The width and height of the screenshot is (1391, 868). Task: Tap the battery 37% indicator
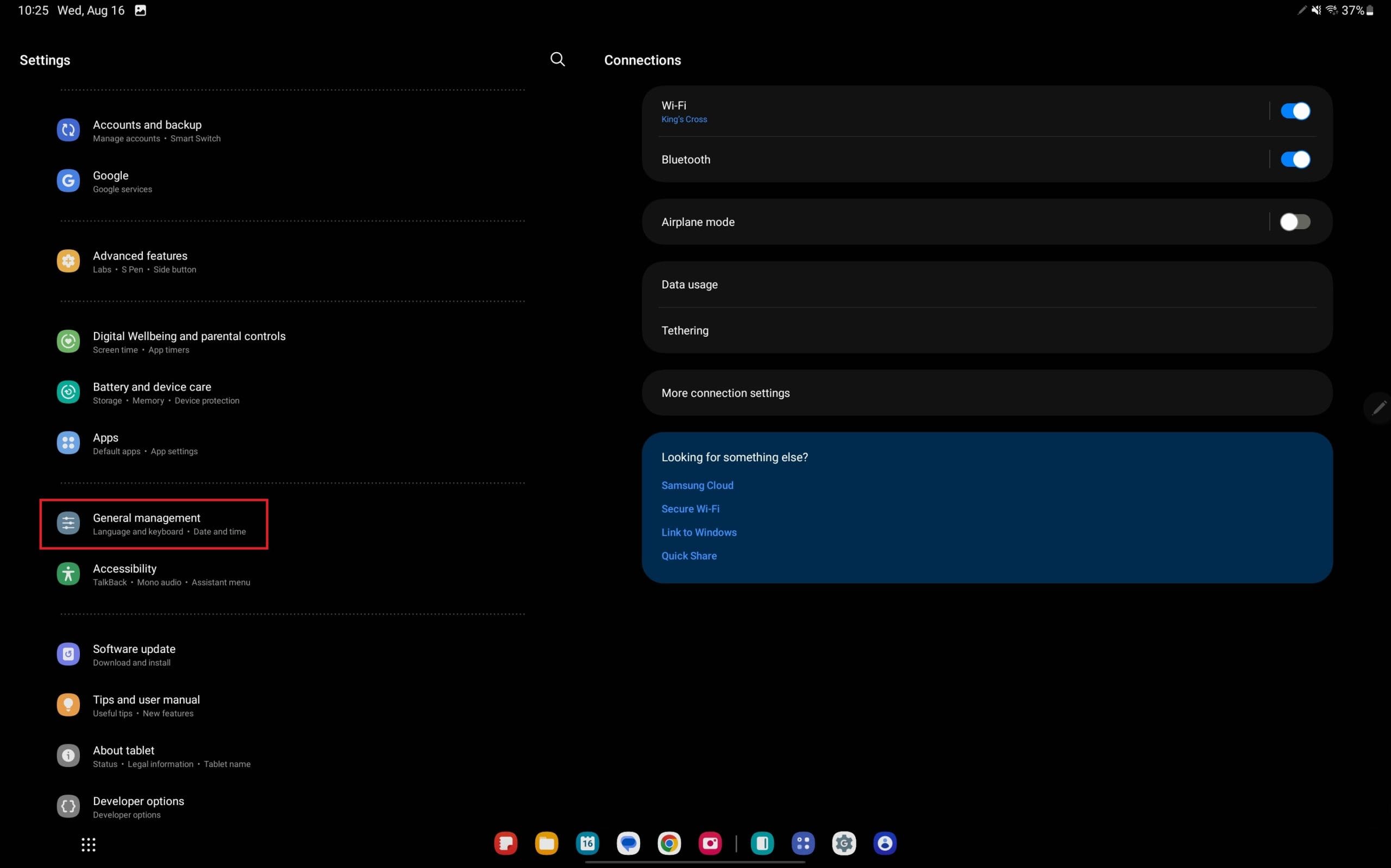1358,10
